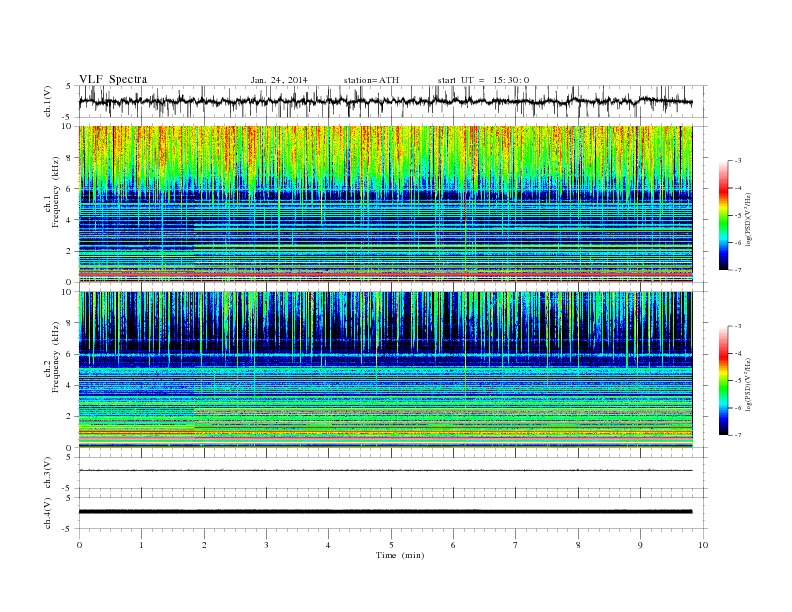
Task: Click time axis tick label "10" at bottom right
Action: click(703, 545)
